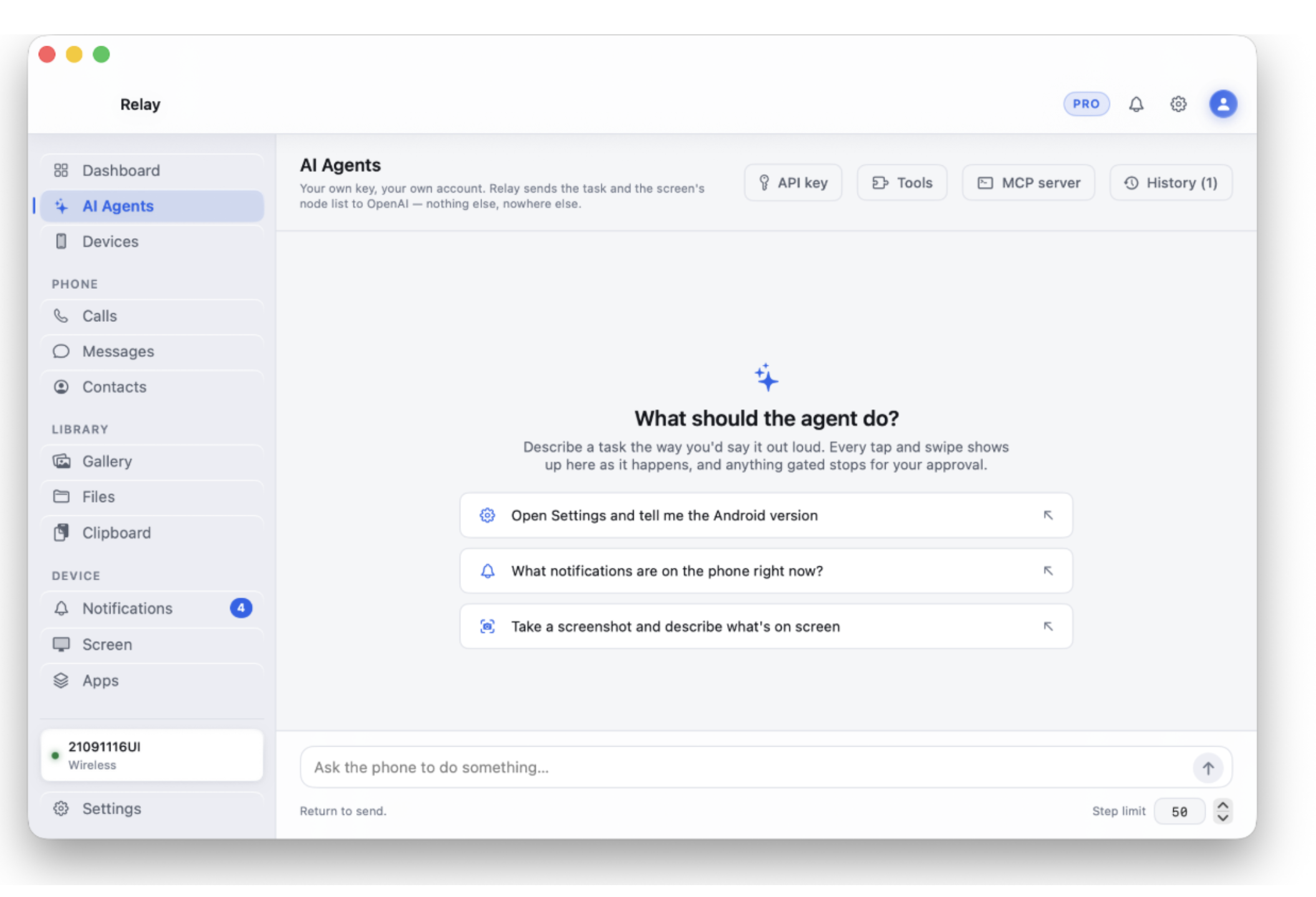The height and width of the screenshot is (897, 1316).
Task: Click the Gallery pictures icon
Action: click(61, 461)
